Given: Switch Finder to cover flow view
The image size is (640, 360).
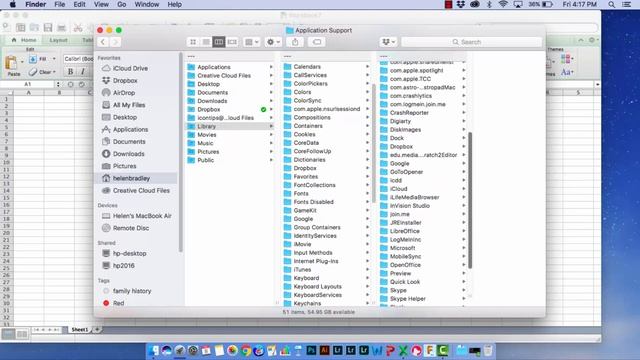Looking at the screenshot, I should (232, 42).
